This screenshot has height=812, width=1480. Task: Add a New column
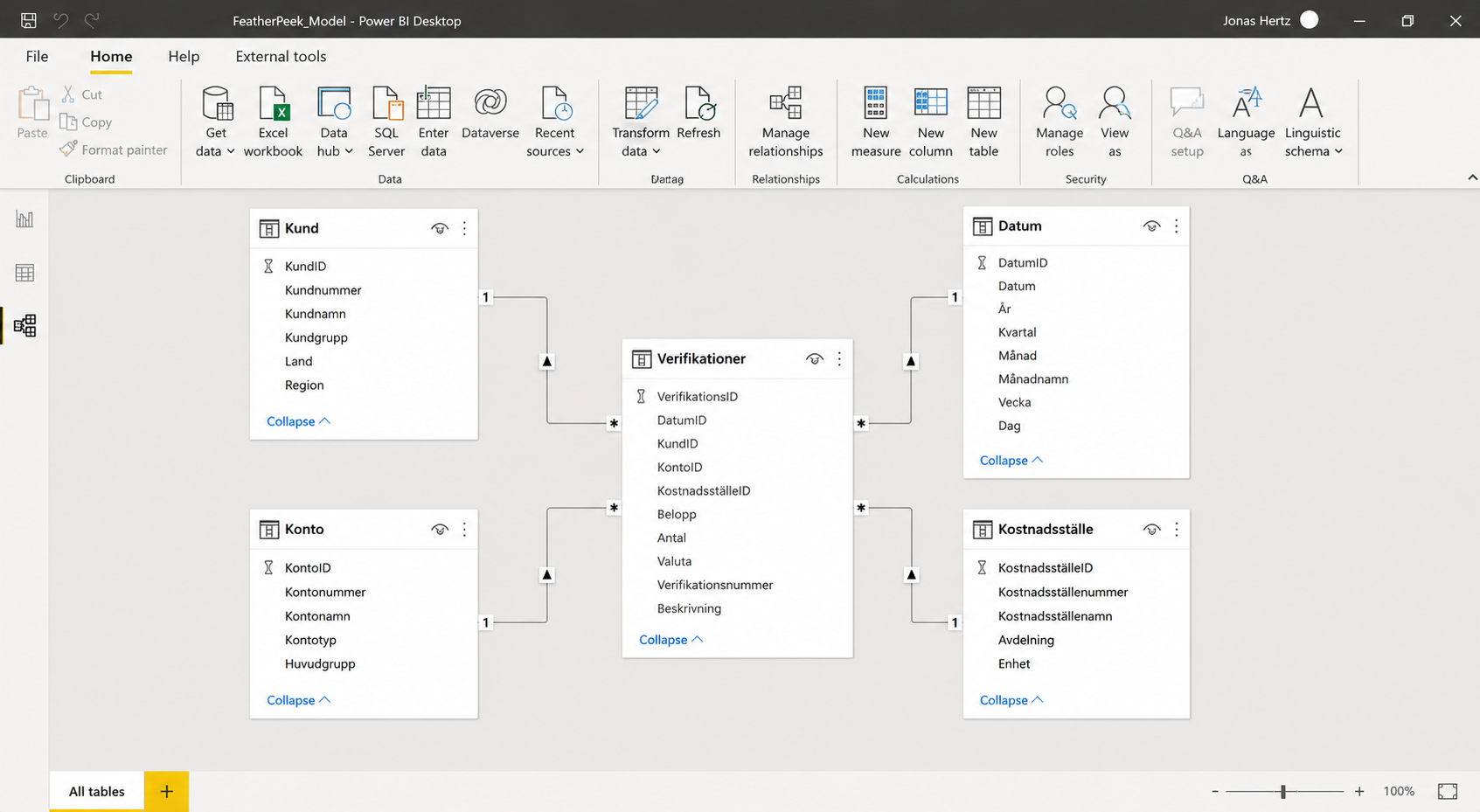(931, 121)
